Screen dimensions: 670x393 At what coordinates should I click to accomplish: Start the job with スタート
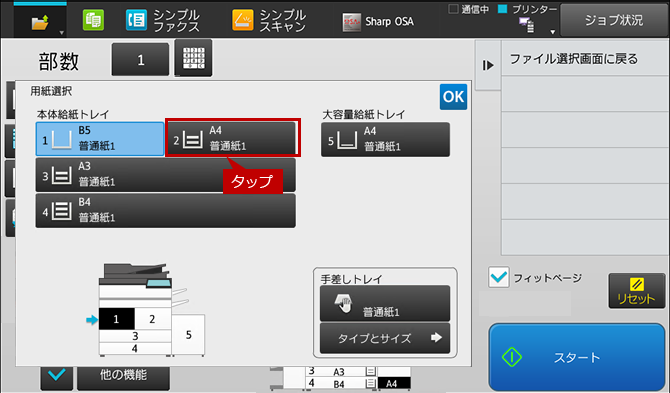tap(577, 357)
